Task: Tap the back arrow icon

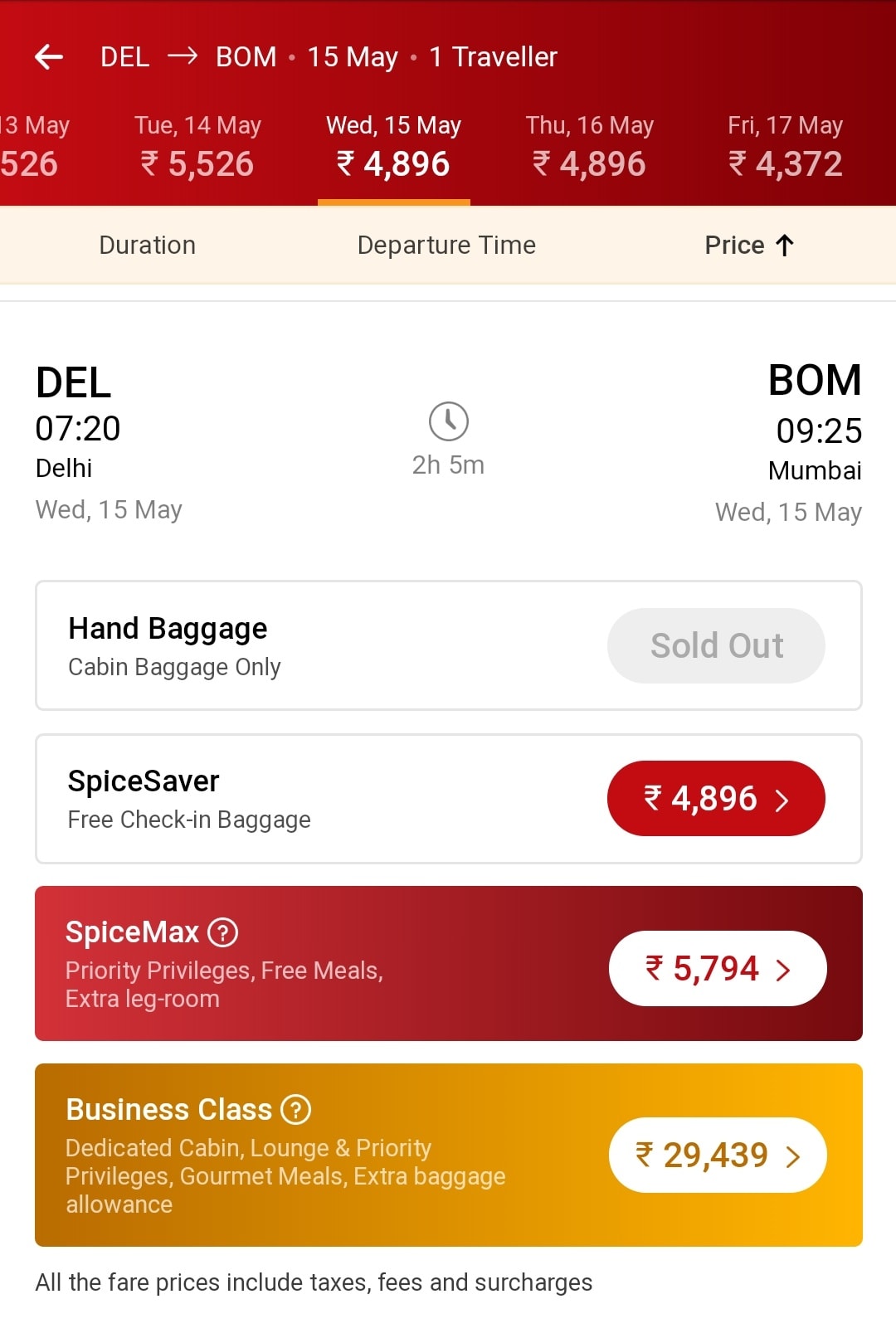Action: (x=49, y=56)
